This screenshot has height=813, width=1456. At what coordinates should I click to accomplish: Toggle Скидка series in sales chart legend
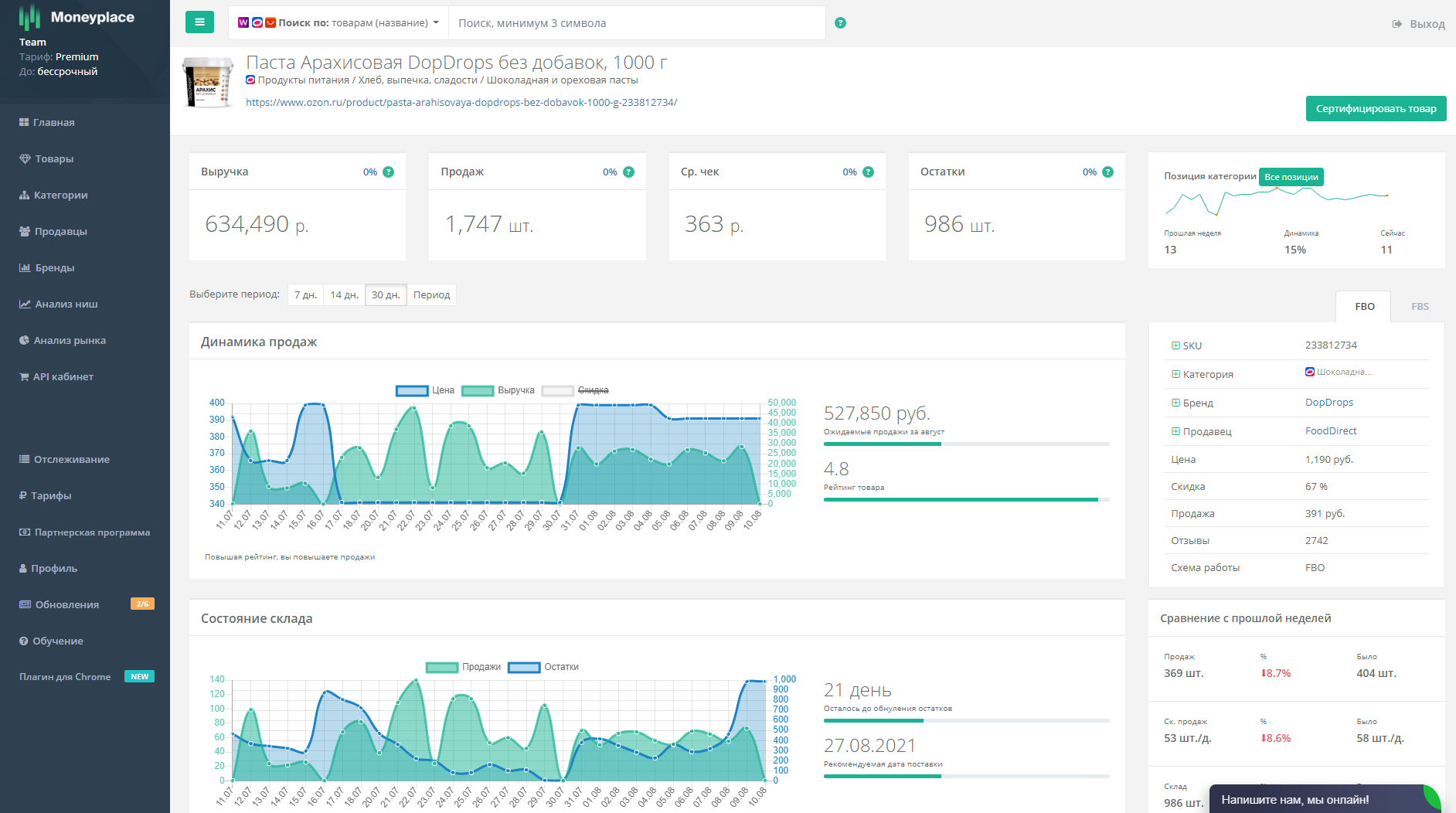pyautogui.click(x=576, y=390)
